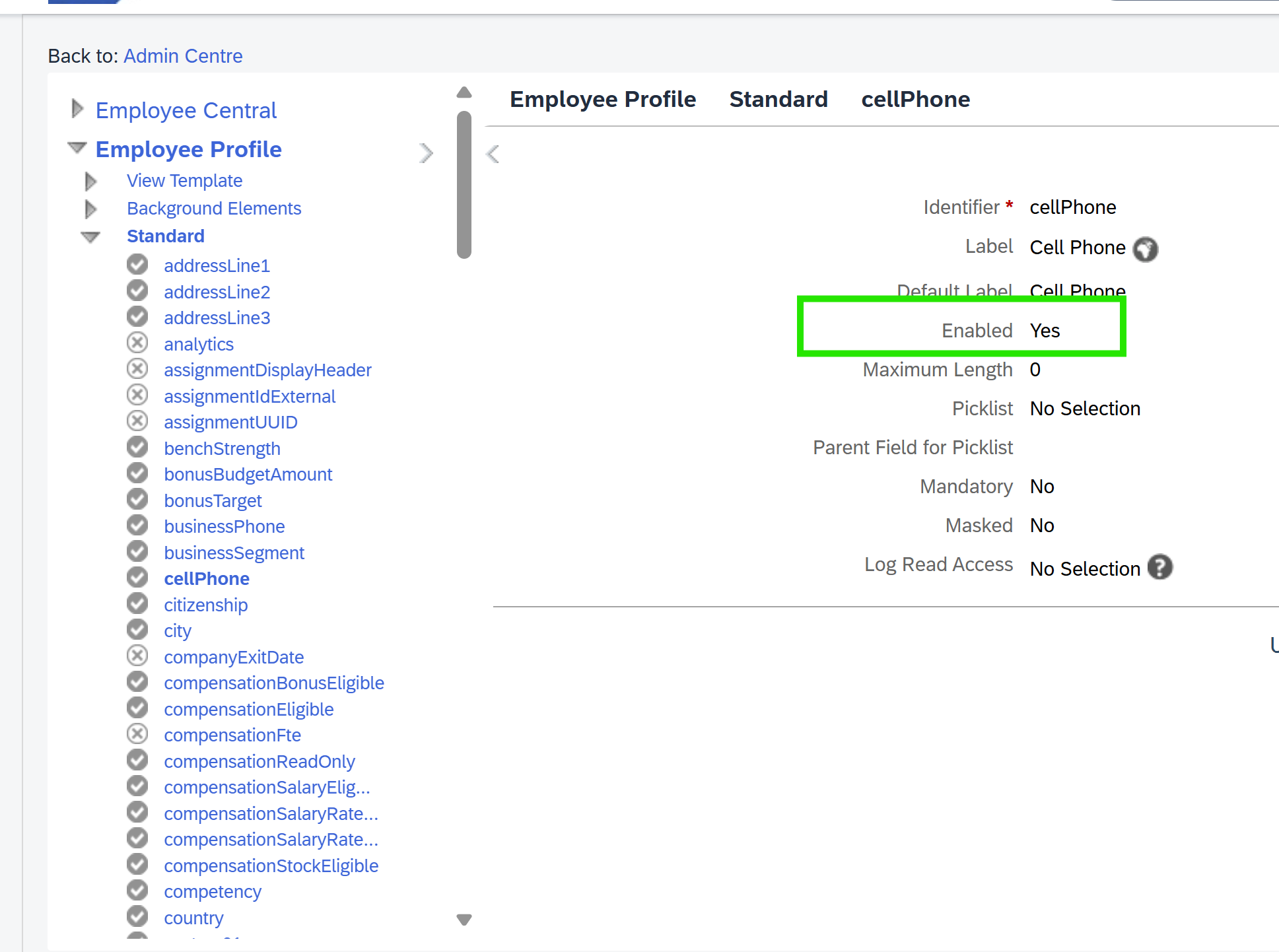Collapse the Standard node arrow
The height and width of the screenshot is (952, 1279).
[90, 237]
